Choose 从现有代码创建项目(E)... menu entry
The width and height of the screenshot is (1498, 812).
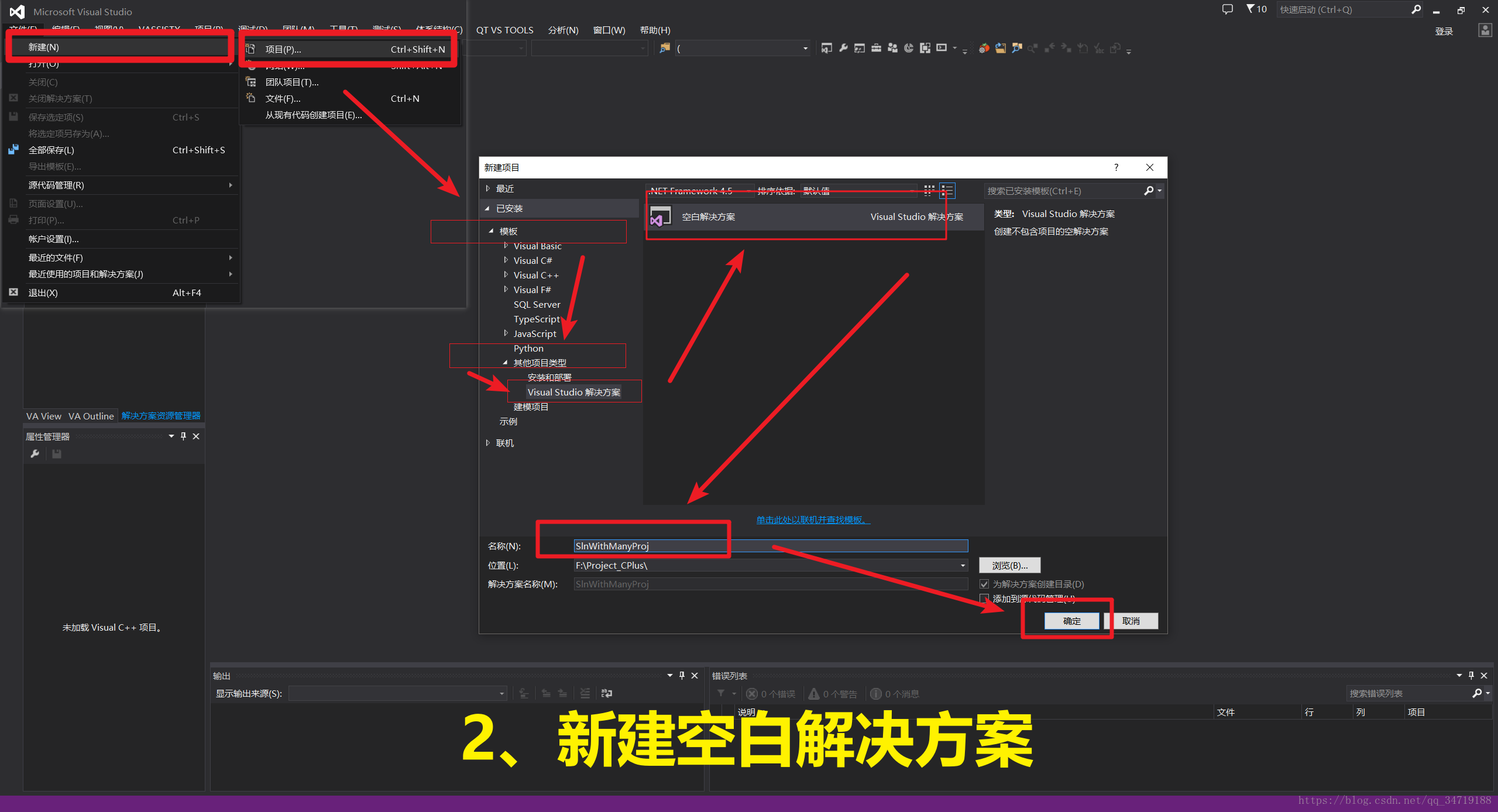tap(351, 115)
